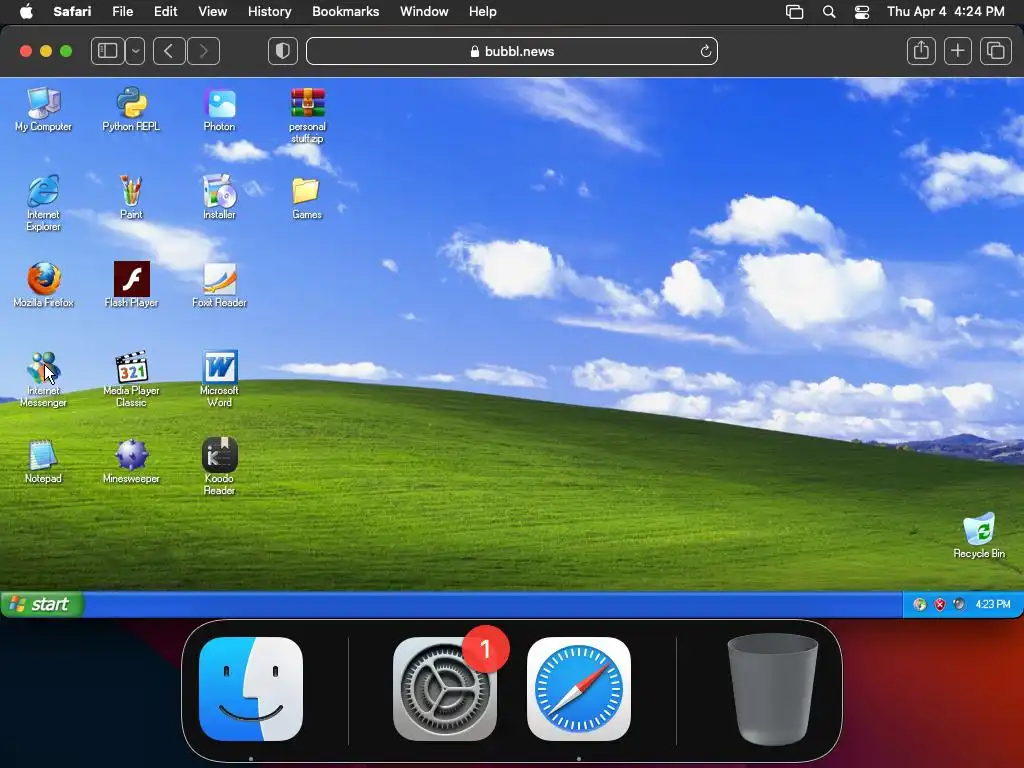
Task: Click the third XP tray icon beside clock
Action: pos(959,604)
